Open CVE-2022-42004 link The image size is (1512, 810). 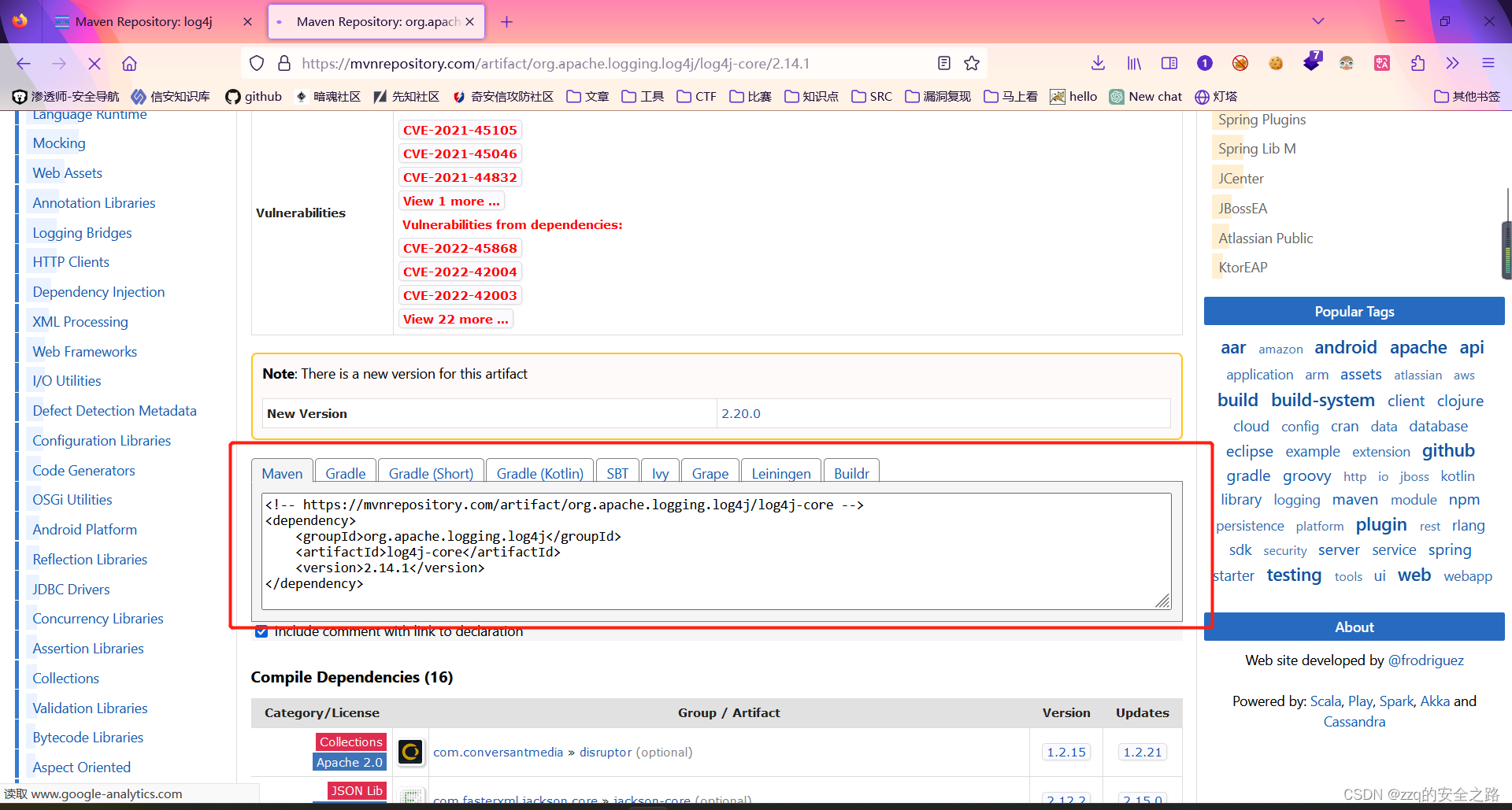click(x=460, y=272)
